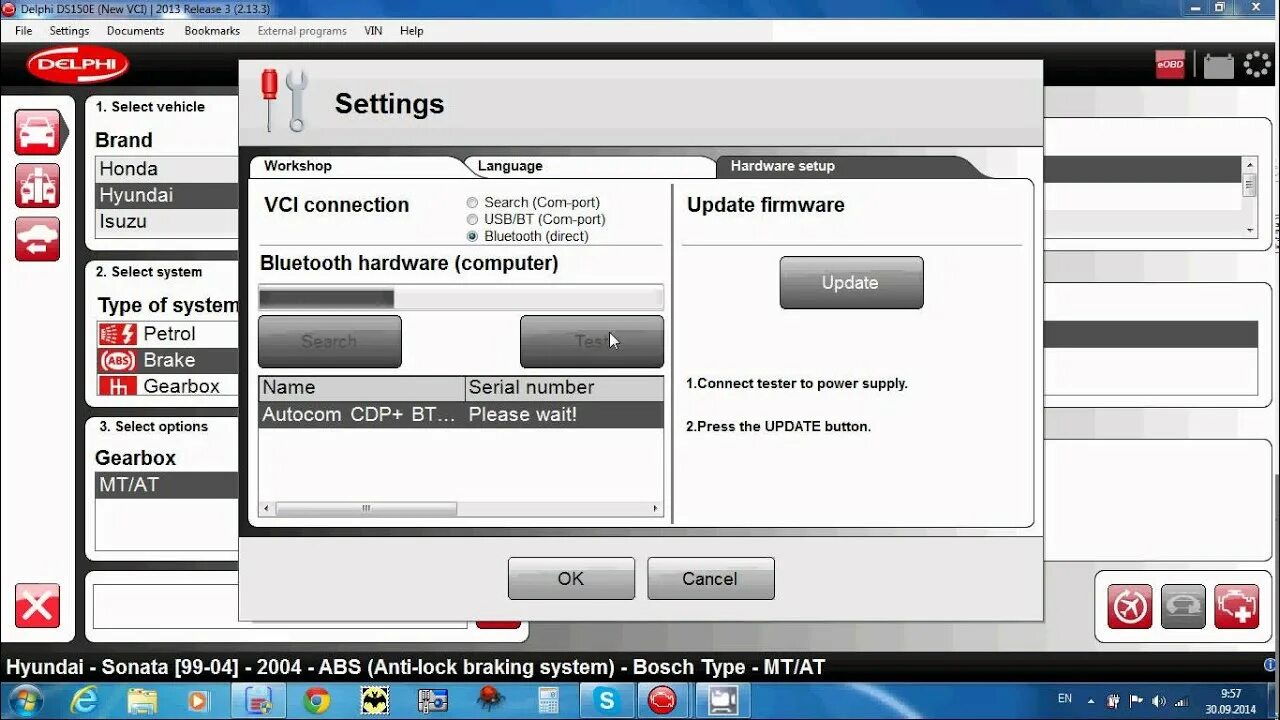This screenshot has width=1280, height=720.
Task: Click the two-cars sidebar icon
Action: 38,186
